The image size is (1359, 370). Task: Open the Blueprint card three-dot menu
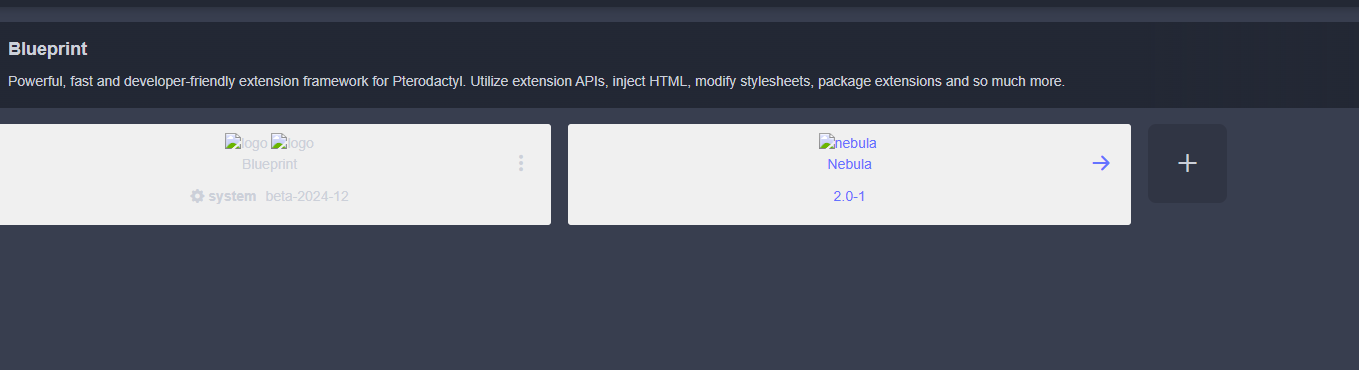521,163
